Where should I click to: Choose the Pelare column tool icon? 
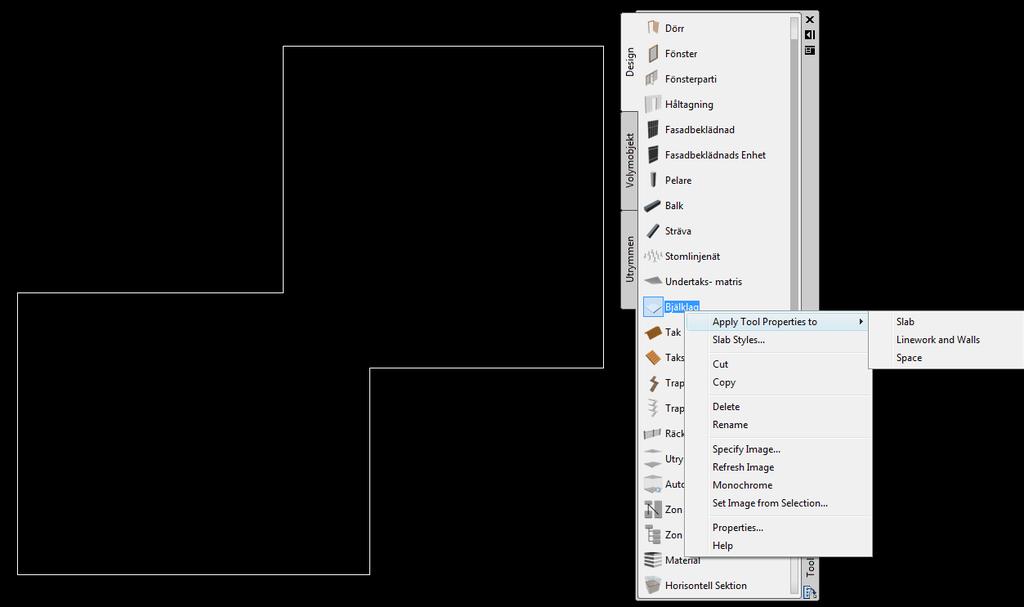pyautogui.click(x=652, y=180)
